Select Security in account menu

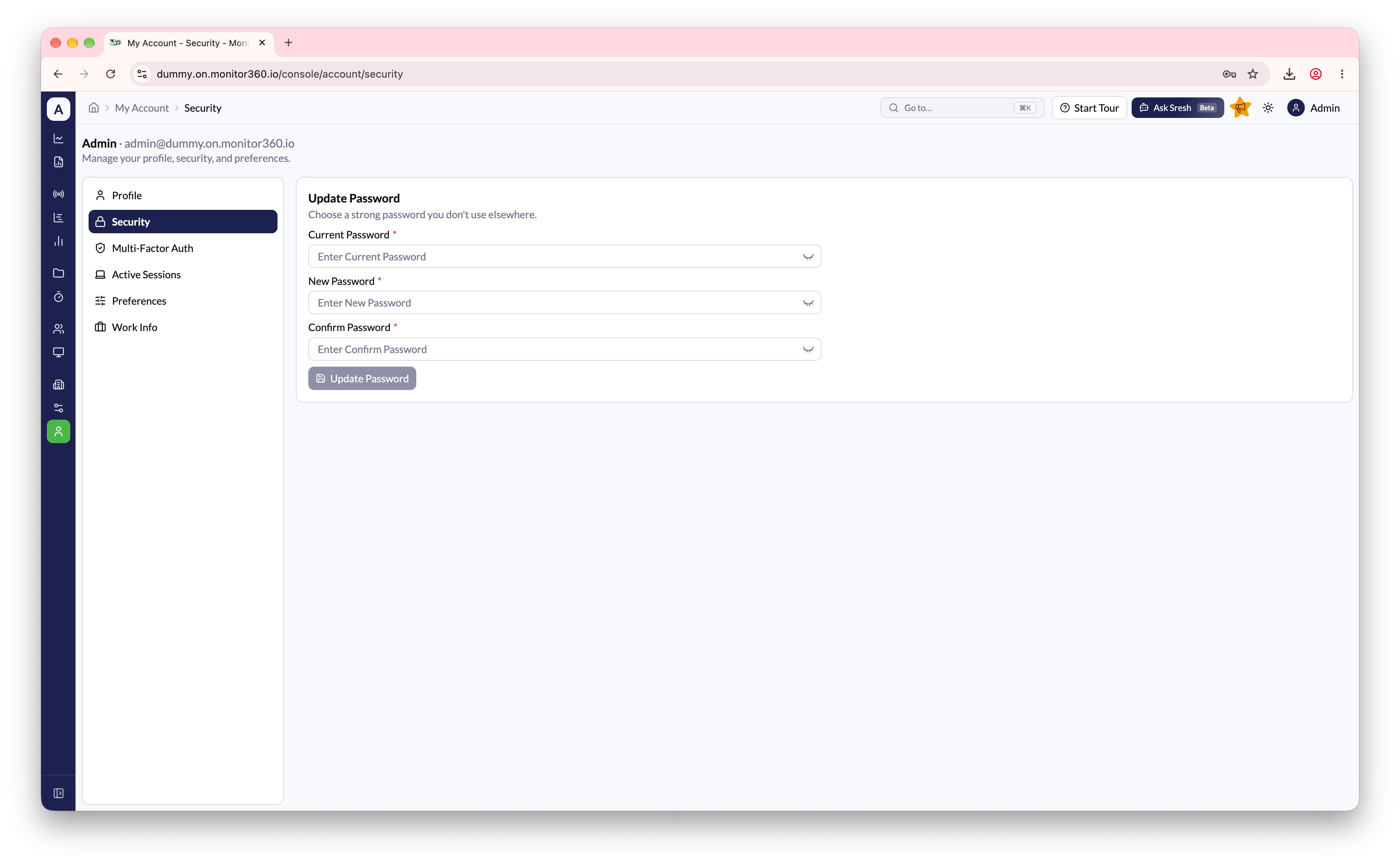[x=183, y=222]
